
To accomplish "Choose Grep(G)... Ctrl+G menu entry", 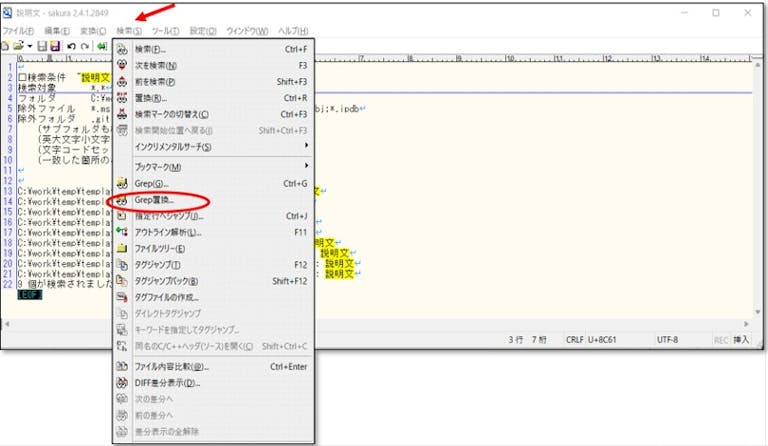I will click(x=214, y=184).
